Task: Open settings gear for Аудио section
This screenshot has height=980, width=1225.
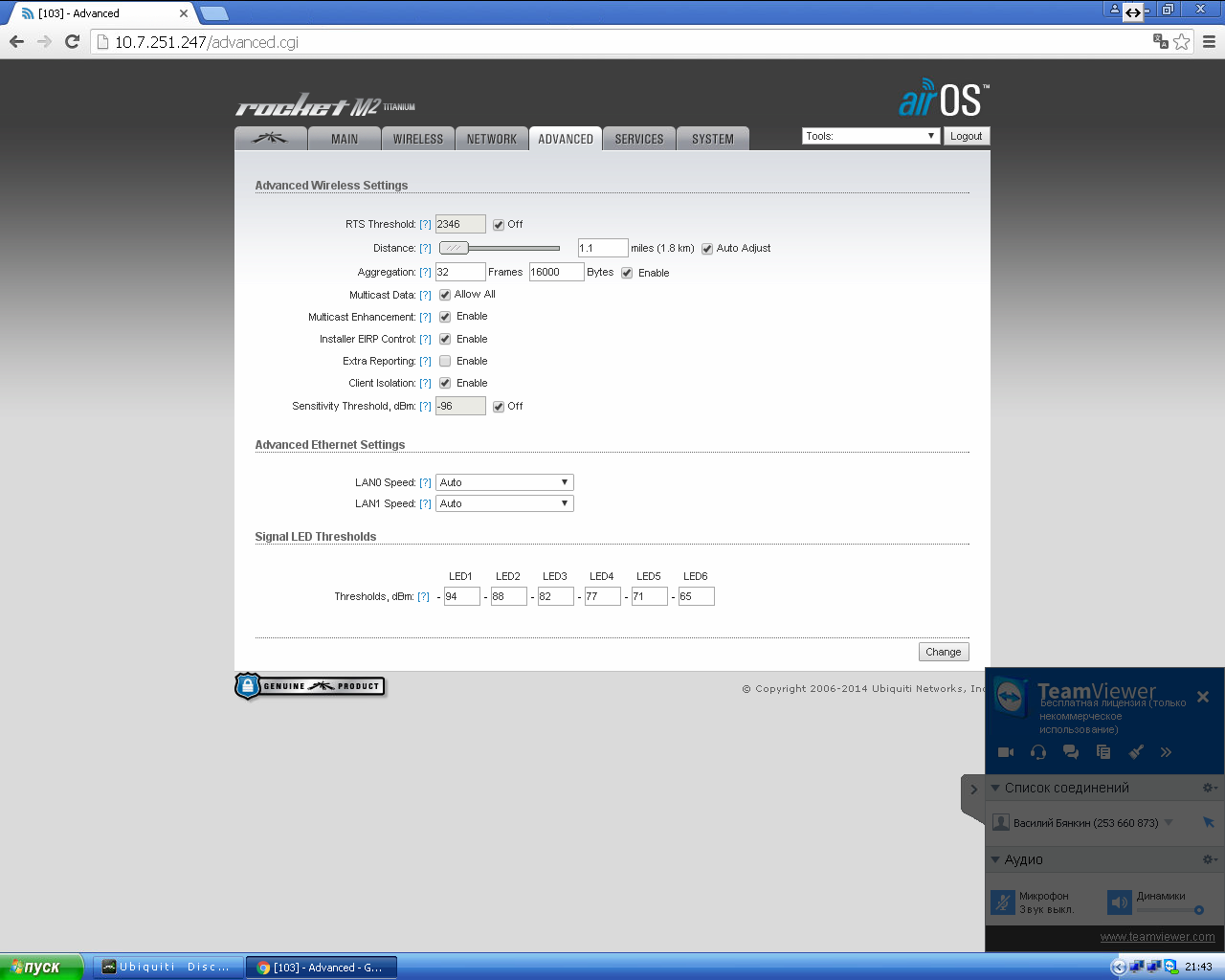Action: click(x=1210, y=859)
